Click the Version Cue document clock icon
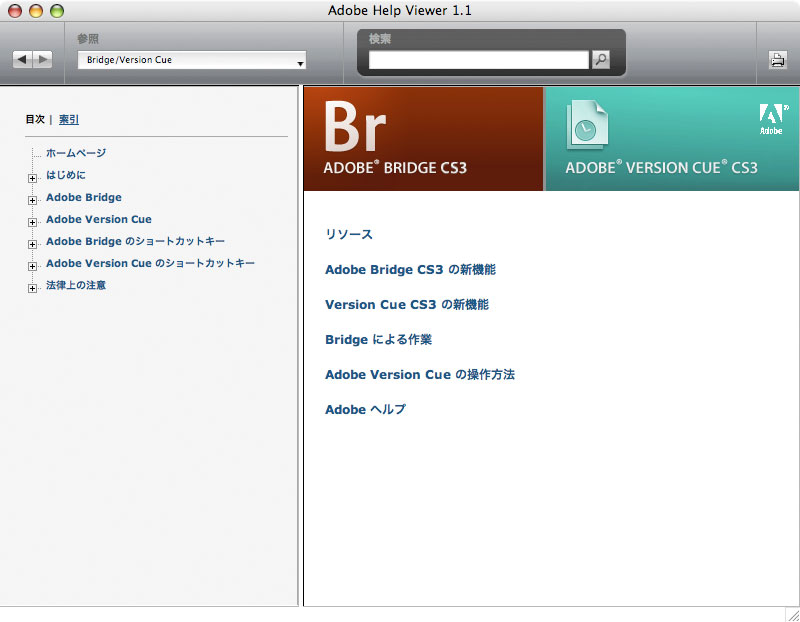The height and width of the screenshot is (622, 800). 587,125
